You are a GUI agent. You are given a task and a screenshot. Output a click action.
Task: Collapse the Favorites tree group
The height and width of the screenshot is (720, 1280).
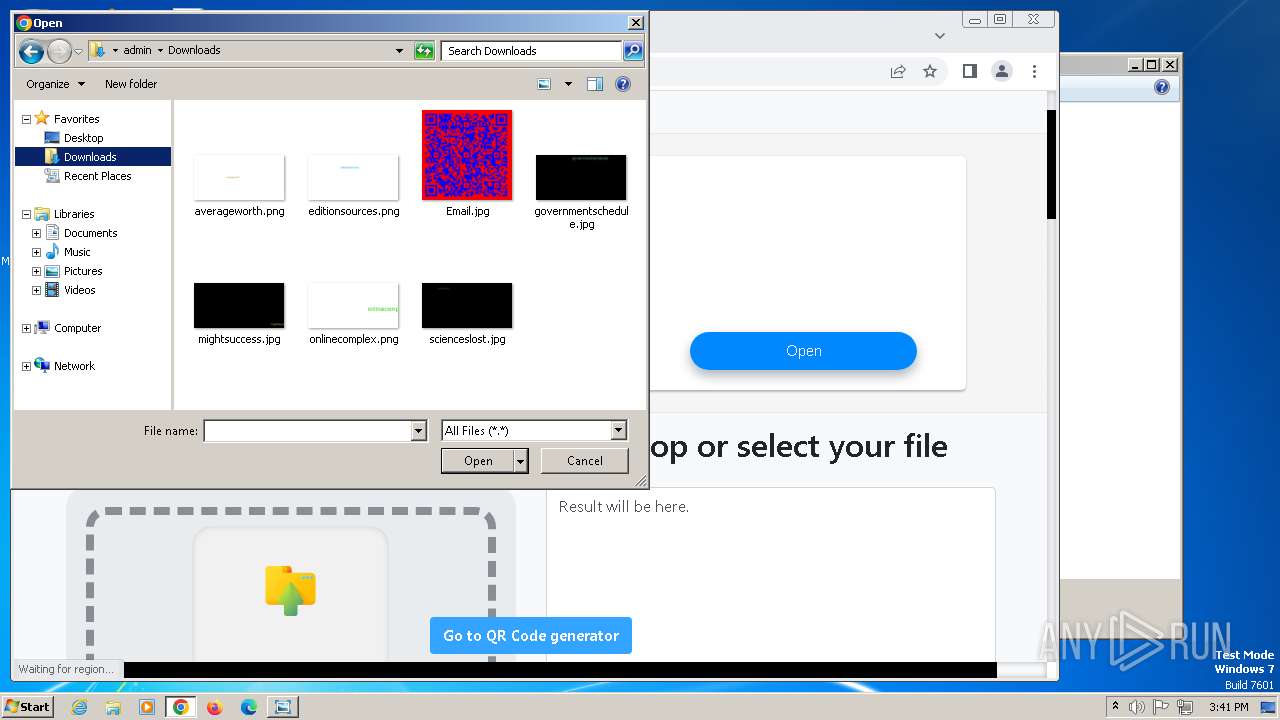[26, 119]
